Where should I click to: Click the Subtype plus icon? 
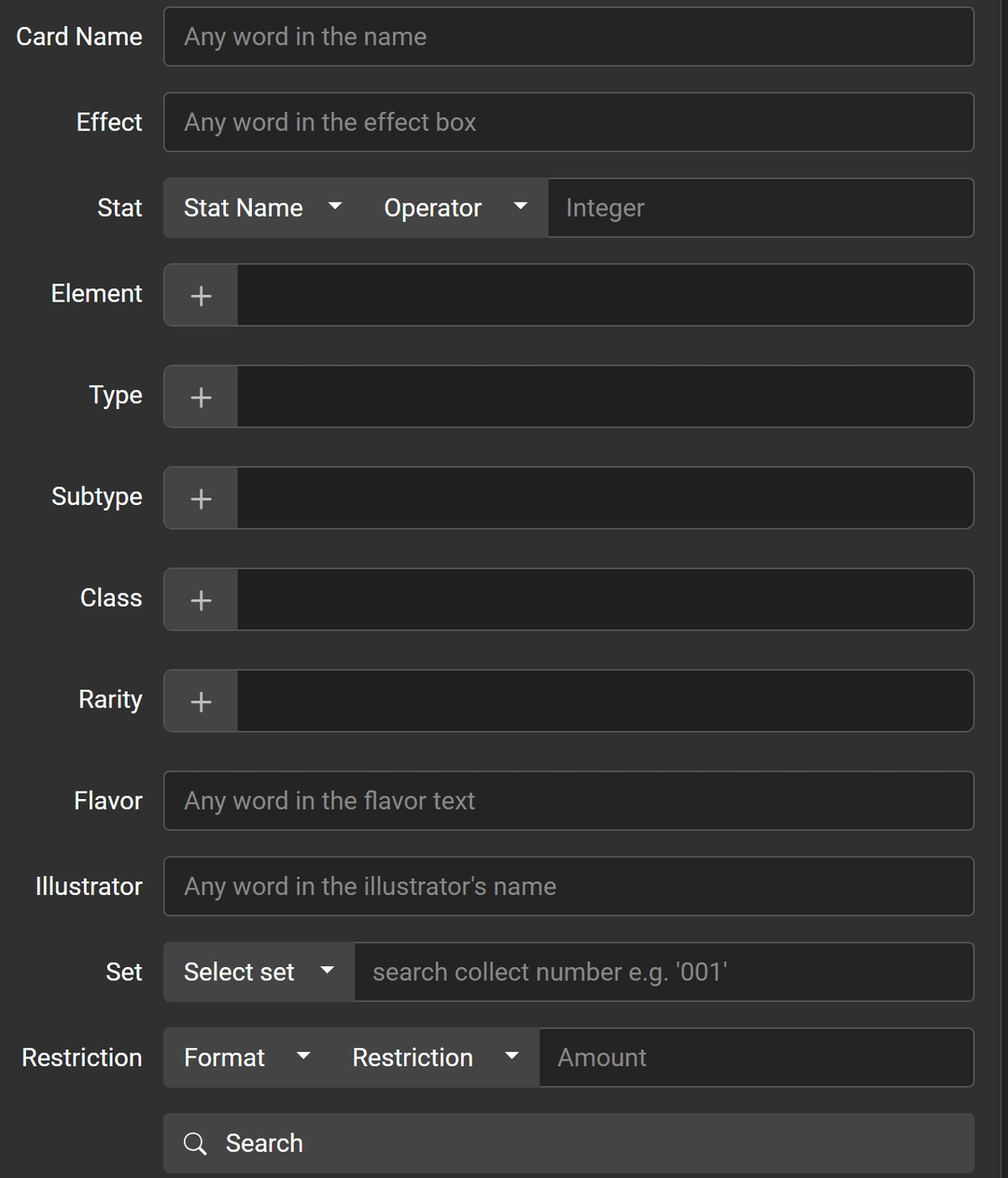[x=201, y=498]
